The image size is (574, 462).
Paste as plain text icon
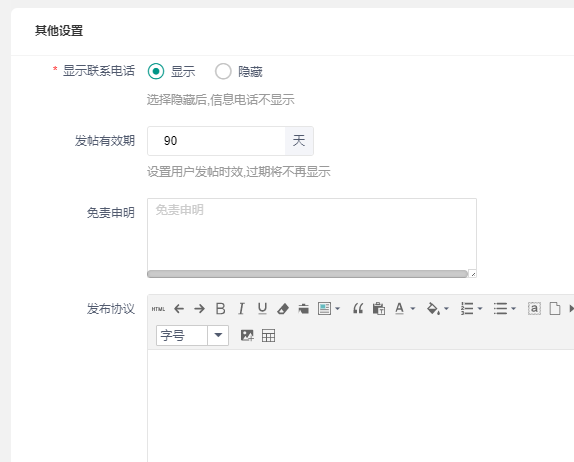(379, 309)
